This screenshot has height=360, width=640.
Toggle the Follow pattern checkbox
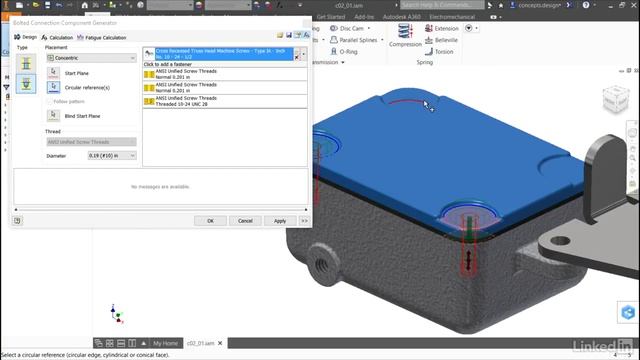coord(50,101)
